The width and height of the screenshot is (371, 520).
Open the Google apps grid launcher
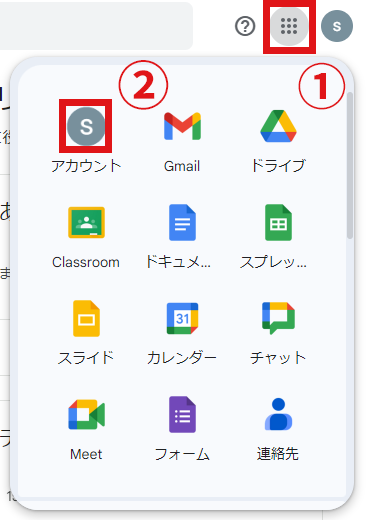289,26
